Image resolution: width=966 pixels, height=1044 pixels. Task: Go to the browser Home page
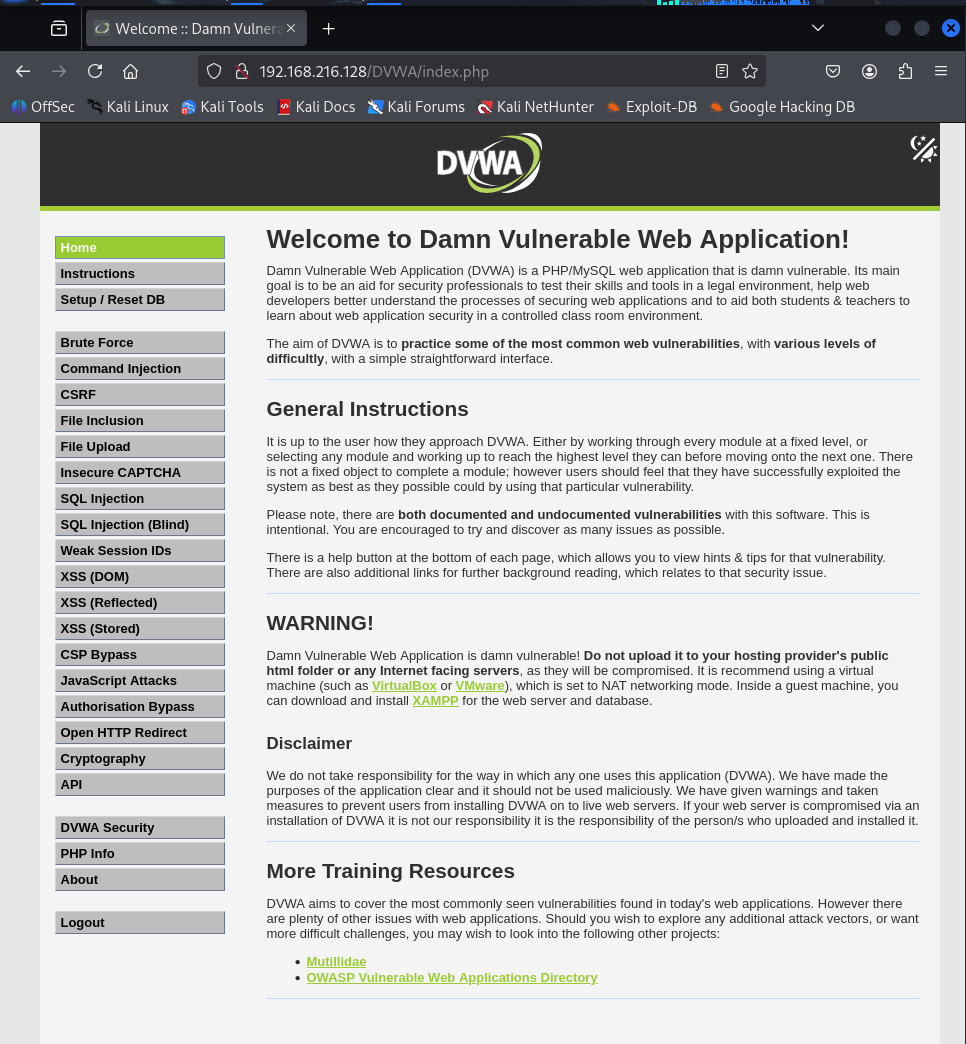point(130,71)
